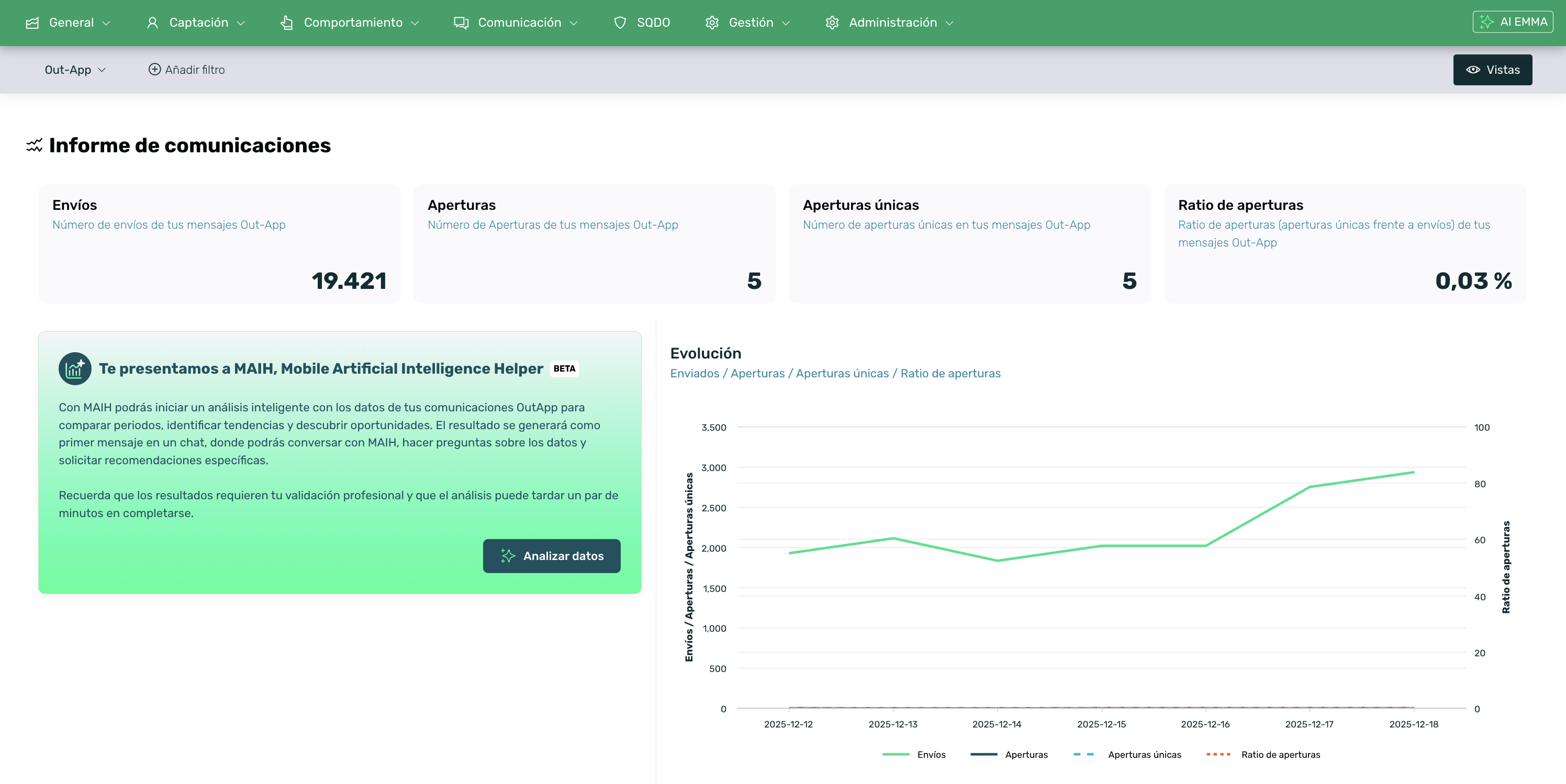Expand the General menu chevron
This screenshot has height=784, width=1566.
(106, 23)
